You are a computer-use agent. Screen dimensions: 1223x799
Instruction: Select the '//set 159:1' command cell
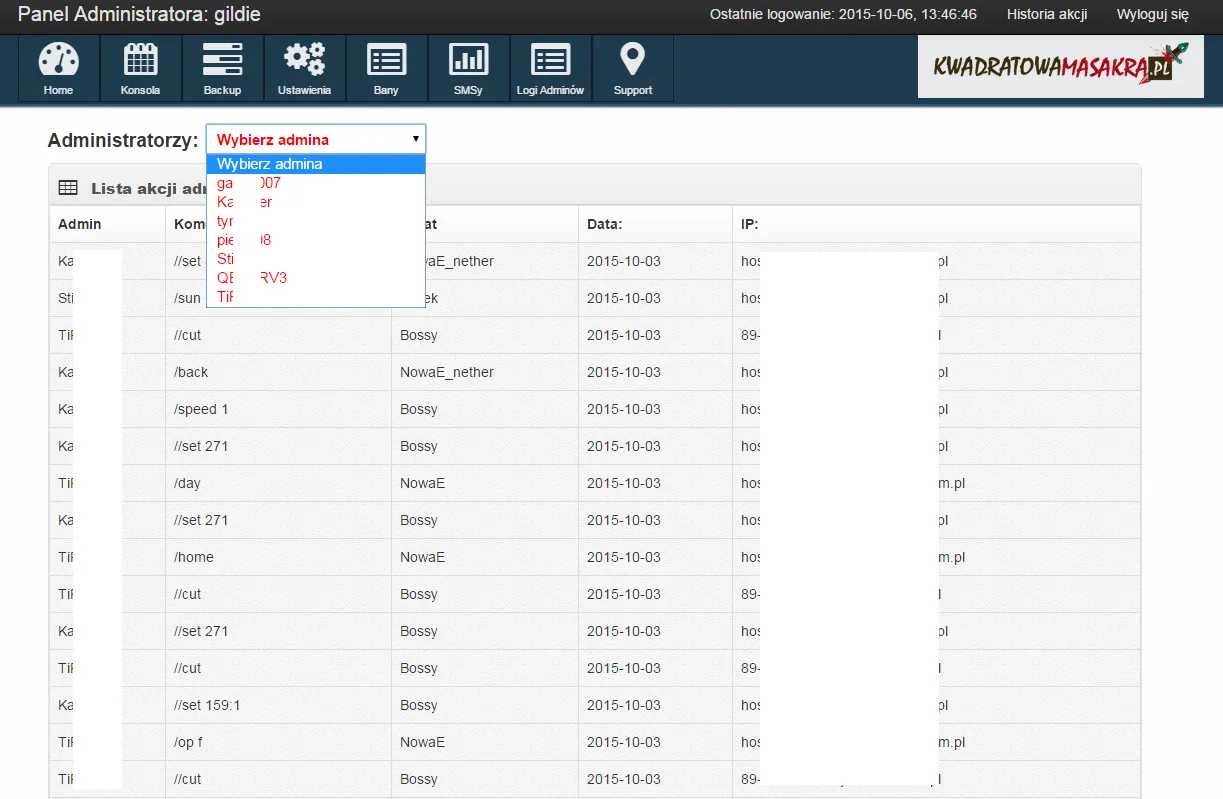point(278,705)
